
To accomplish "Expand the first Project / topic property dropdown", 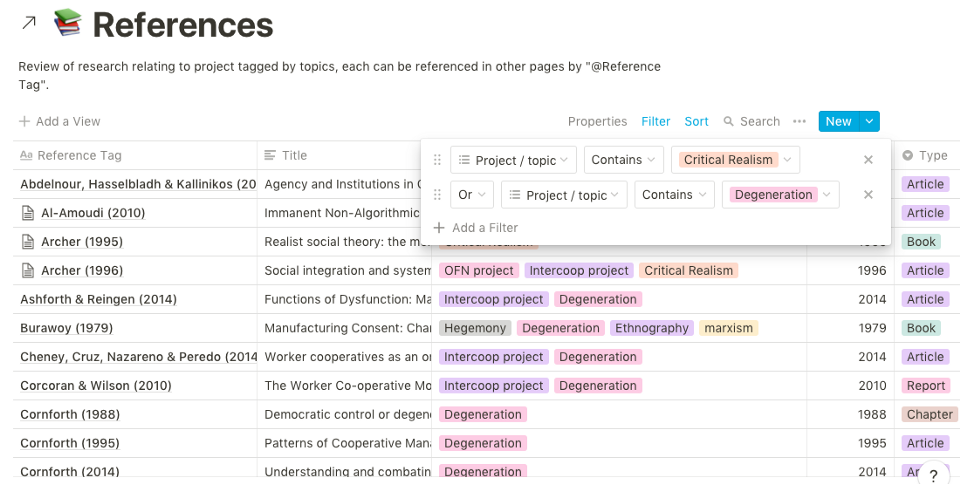I will tap(514, 160).
